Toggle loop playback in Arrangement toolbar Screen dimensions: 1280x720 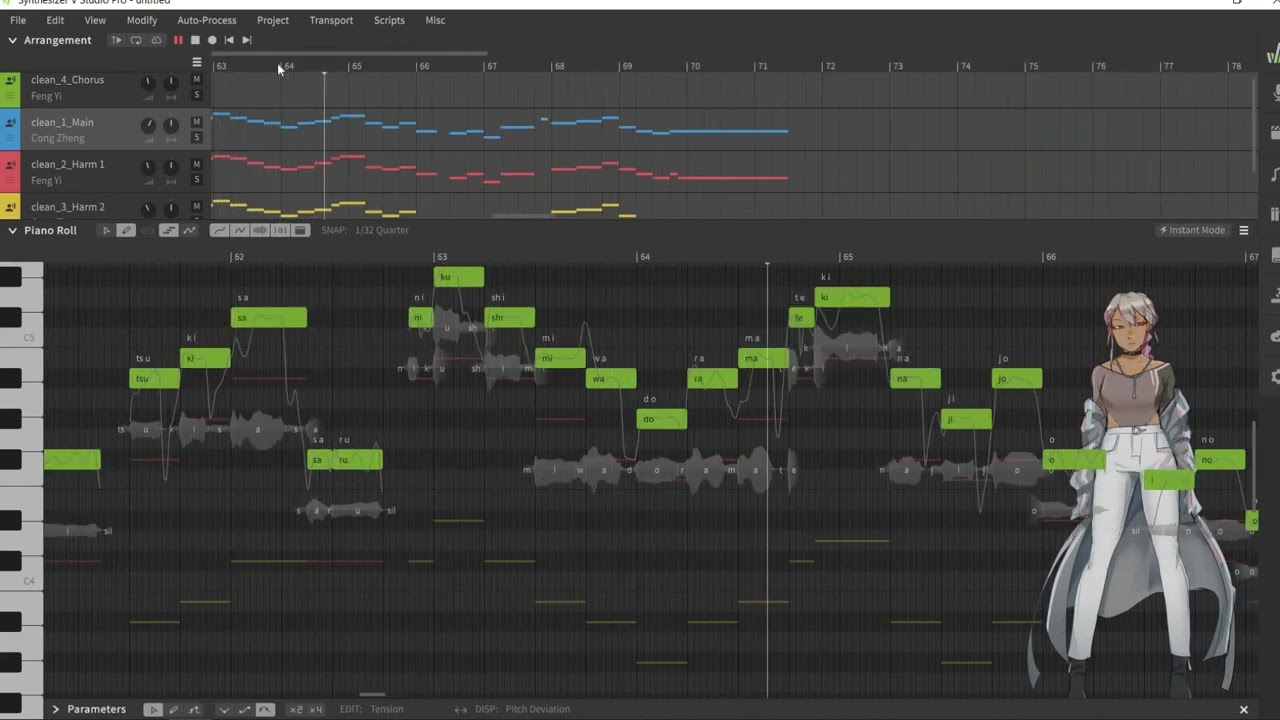136,40
